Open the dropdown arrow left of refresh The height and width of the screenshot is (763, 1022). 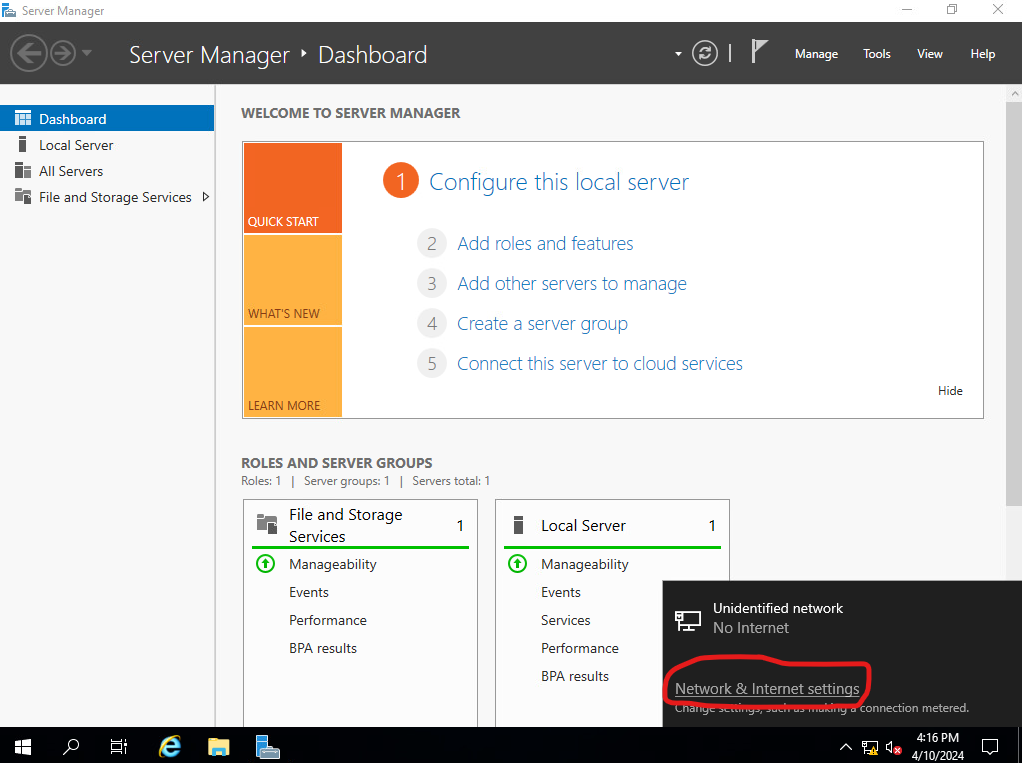[x=678, y=54]
